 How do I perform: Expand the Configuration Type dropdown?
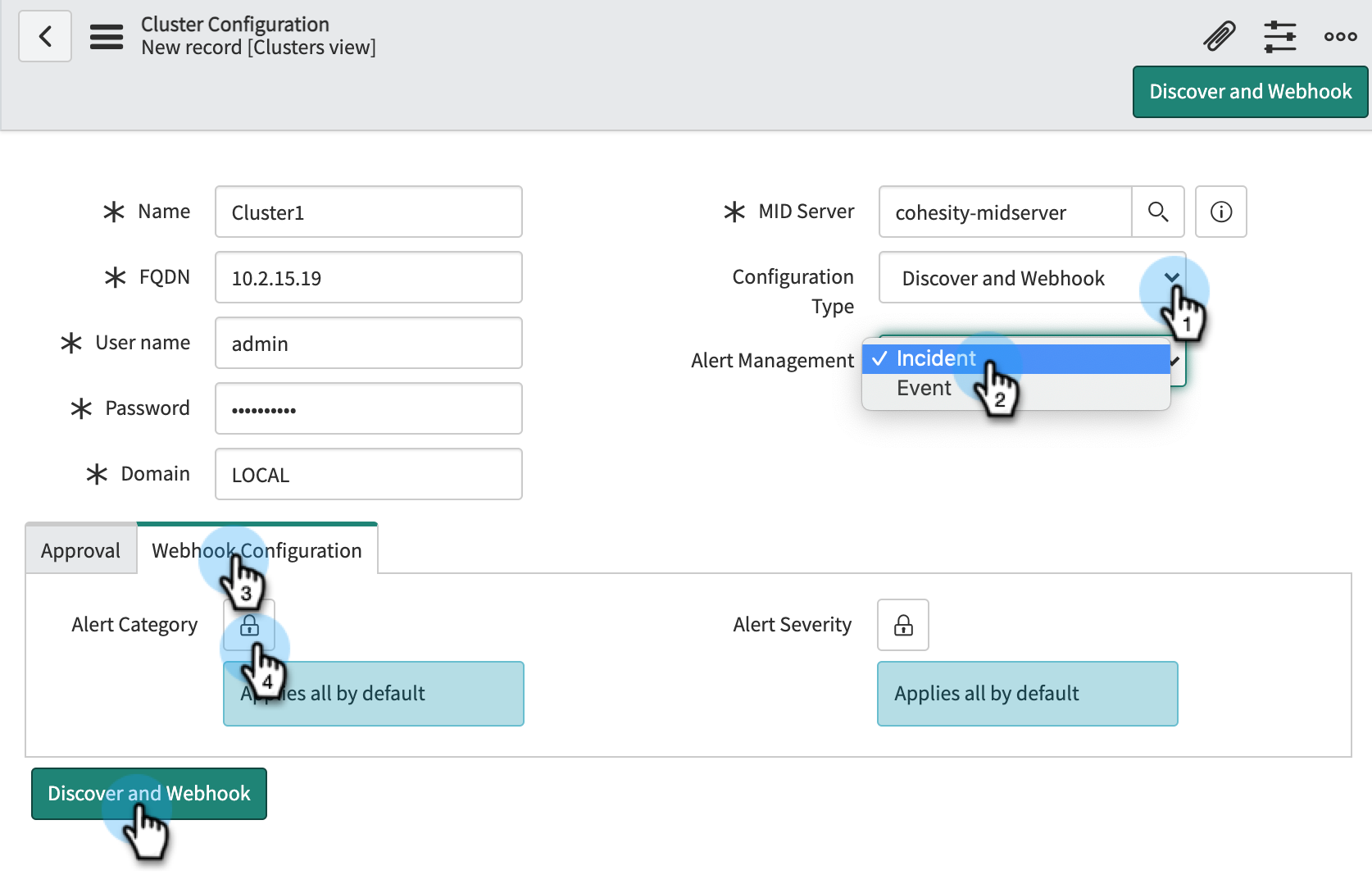click(1173, 278)
